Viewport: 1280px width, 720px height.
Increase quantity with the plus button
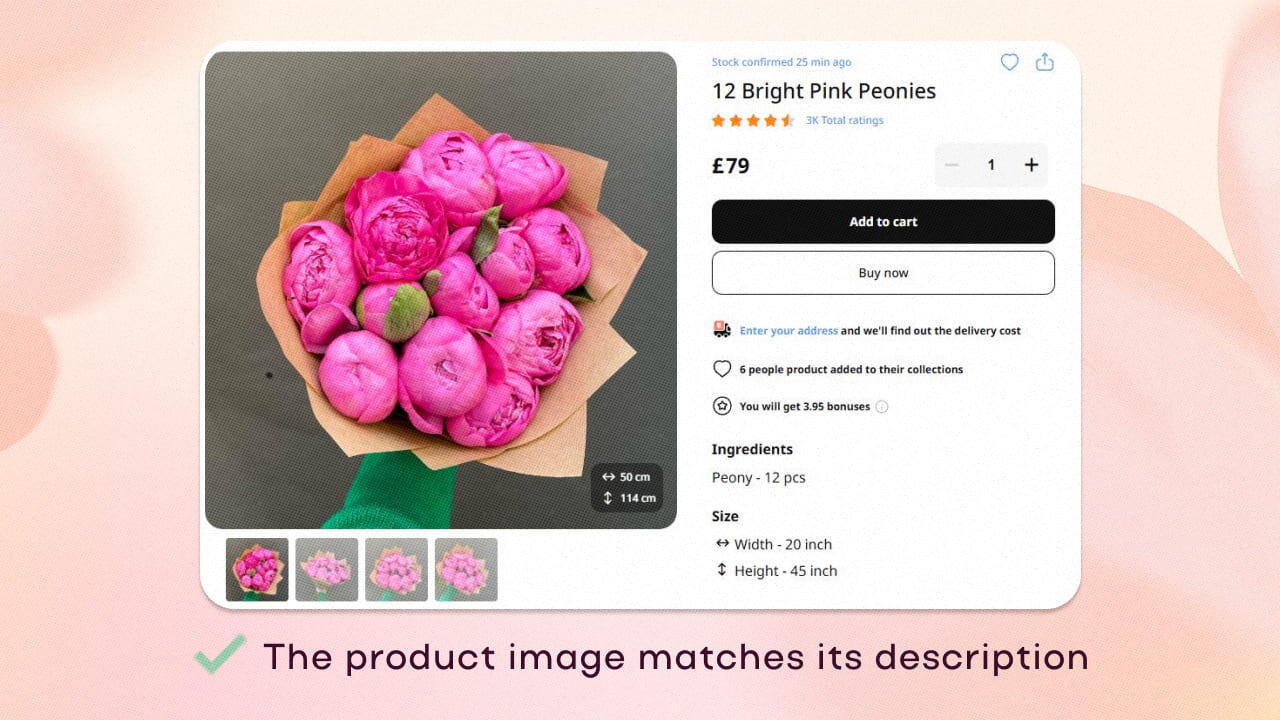tap(1031, 165)
